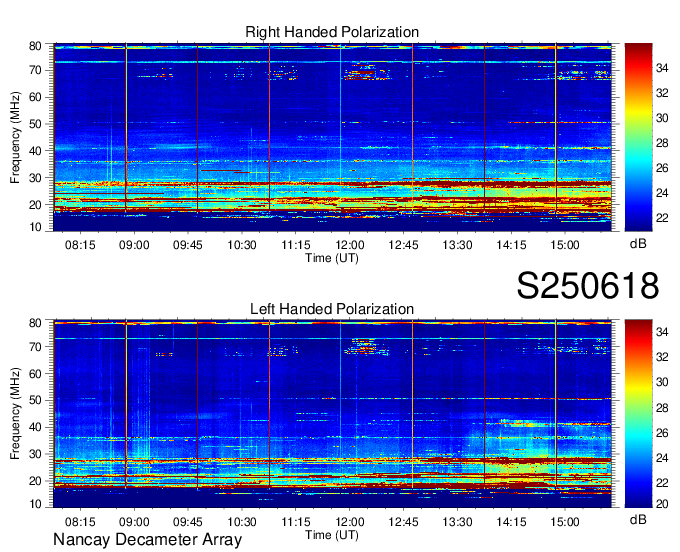Click the 12:00 tick label on top plot
Viewport: 680px width, 552px height.
point(350,245)
